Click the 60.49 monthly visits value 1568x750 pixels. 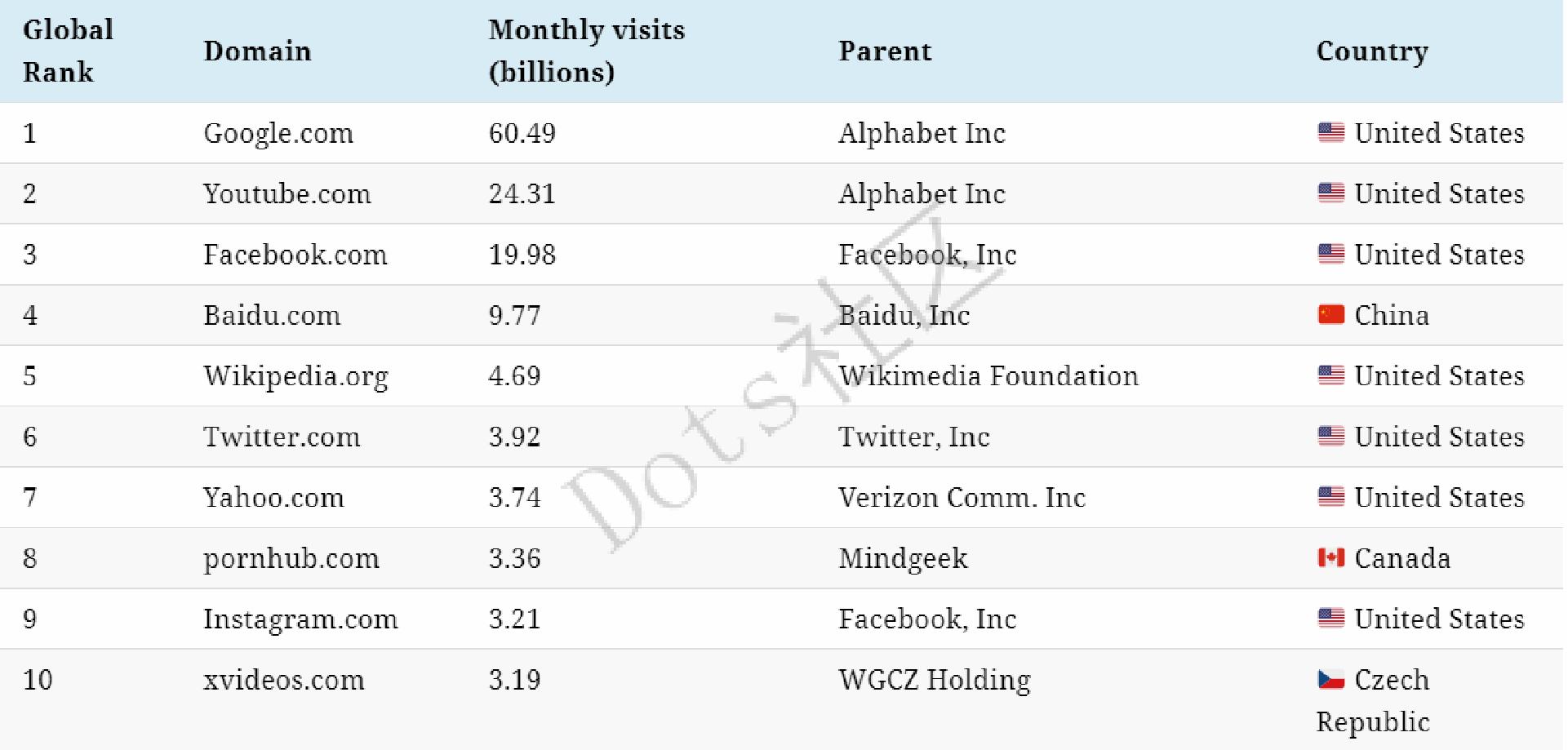(522, 133)
